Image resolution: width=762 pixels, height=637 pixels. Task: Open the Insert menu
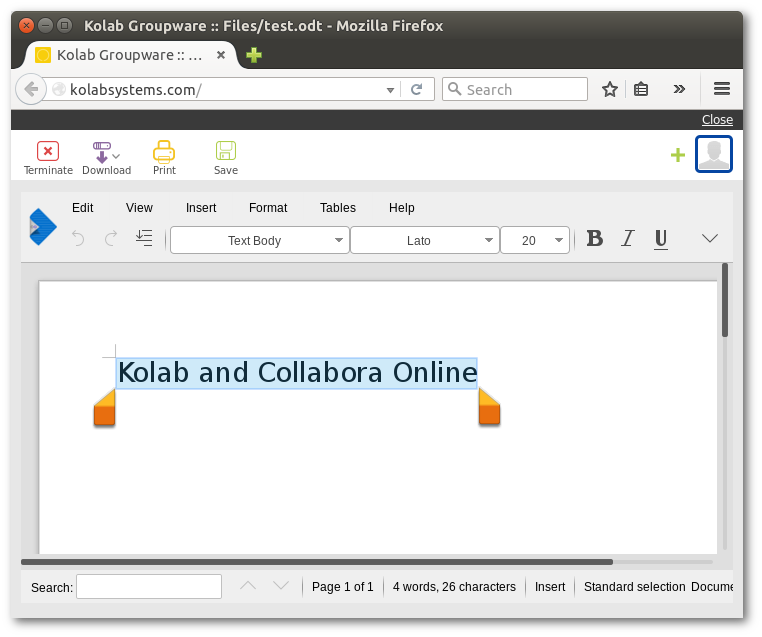pos(201,207)
